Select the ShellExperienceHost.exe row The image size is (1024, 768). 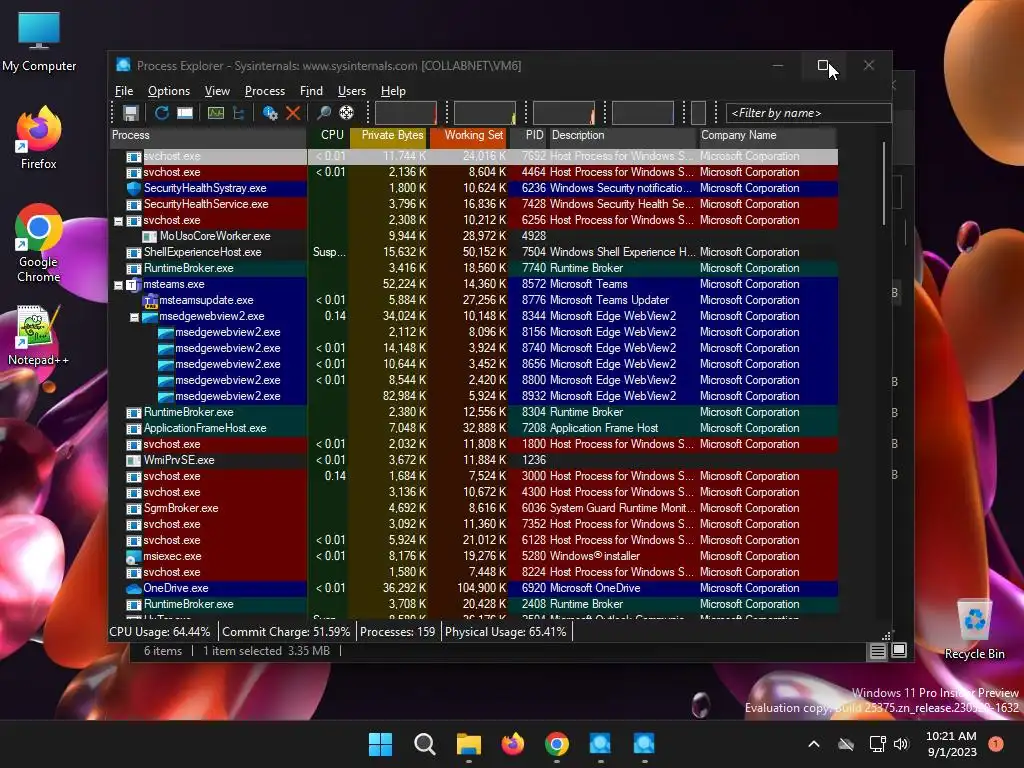pos(474,252)
